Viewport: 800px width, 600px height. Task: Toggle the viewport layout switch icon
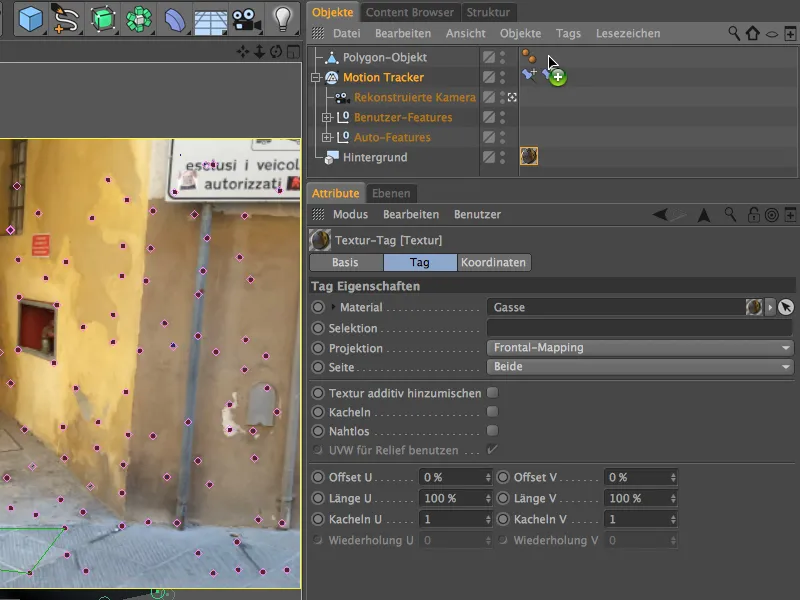click(293, 52)
